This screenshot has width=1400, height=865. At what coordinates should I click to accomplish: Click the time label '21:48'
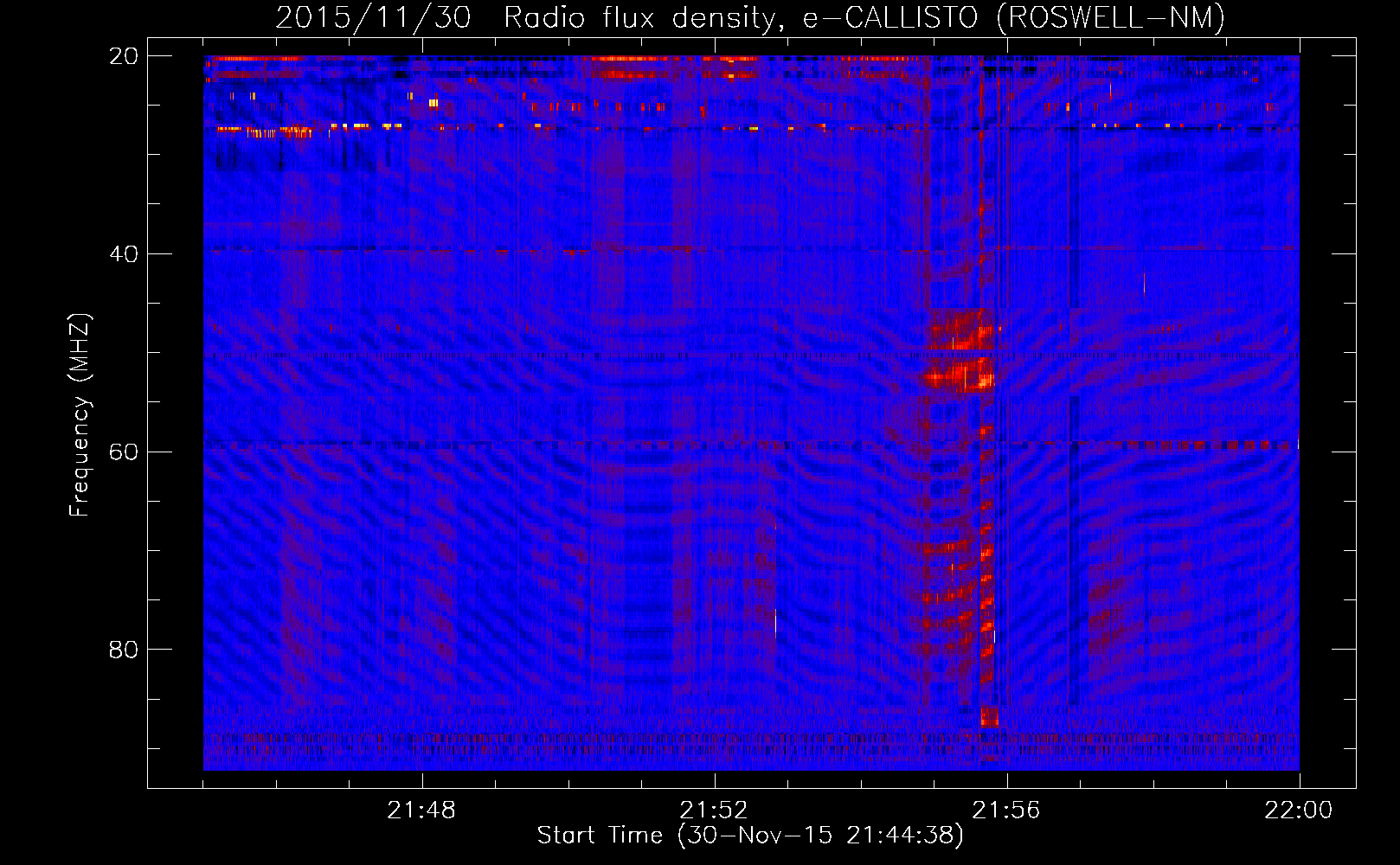pos(421,811)
